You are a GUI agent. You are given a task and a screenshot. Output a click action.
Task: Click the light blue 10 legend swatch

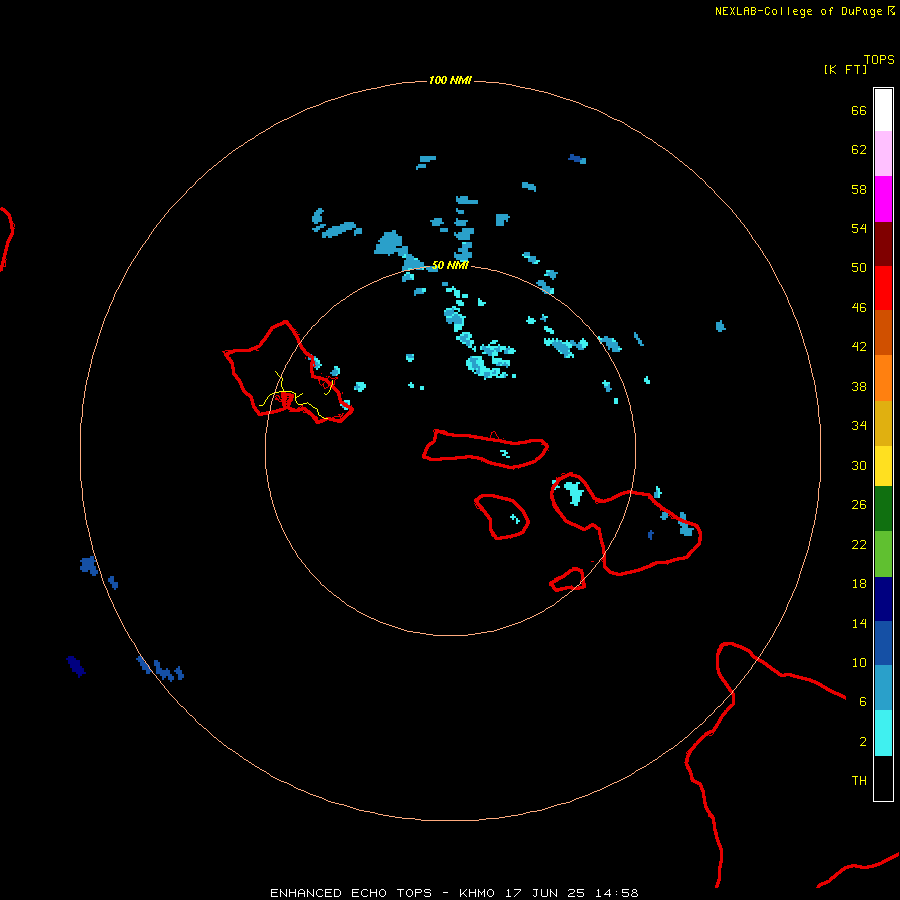tap(883, 688)
